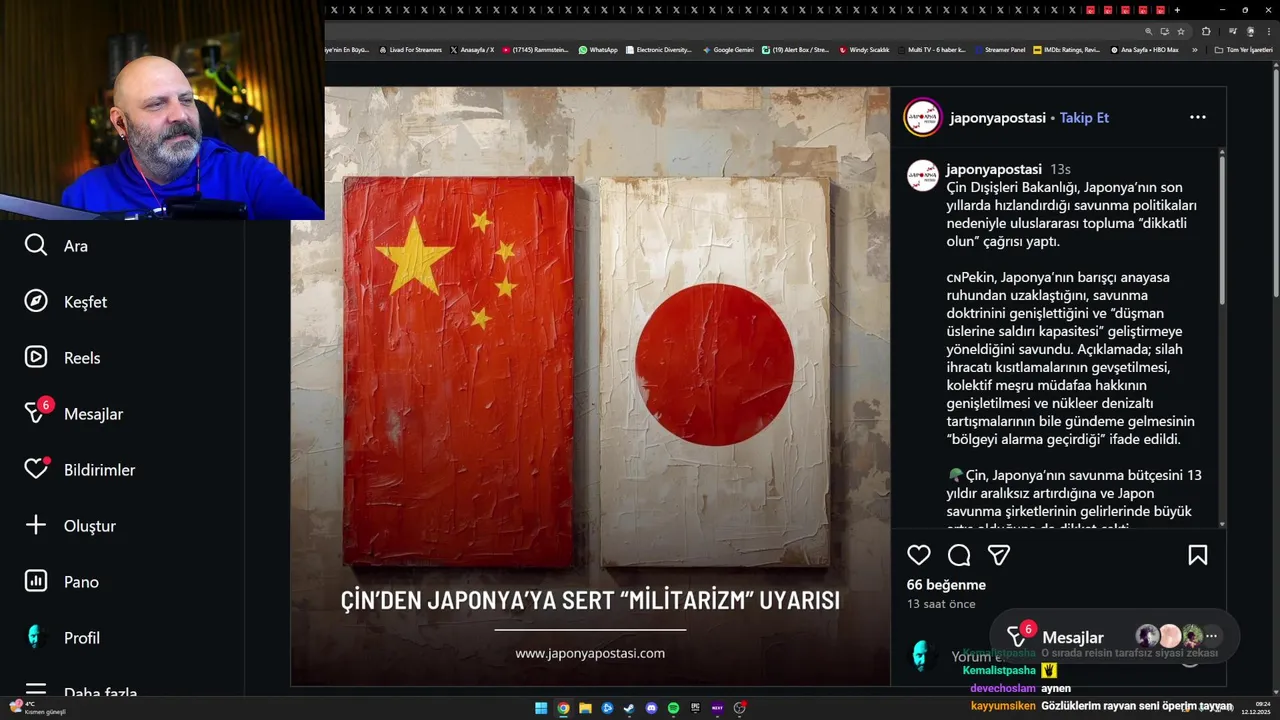Click the zoom magnifier in address bar
Viewport: 1280px width, 720px height.
1148,31
